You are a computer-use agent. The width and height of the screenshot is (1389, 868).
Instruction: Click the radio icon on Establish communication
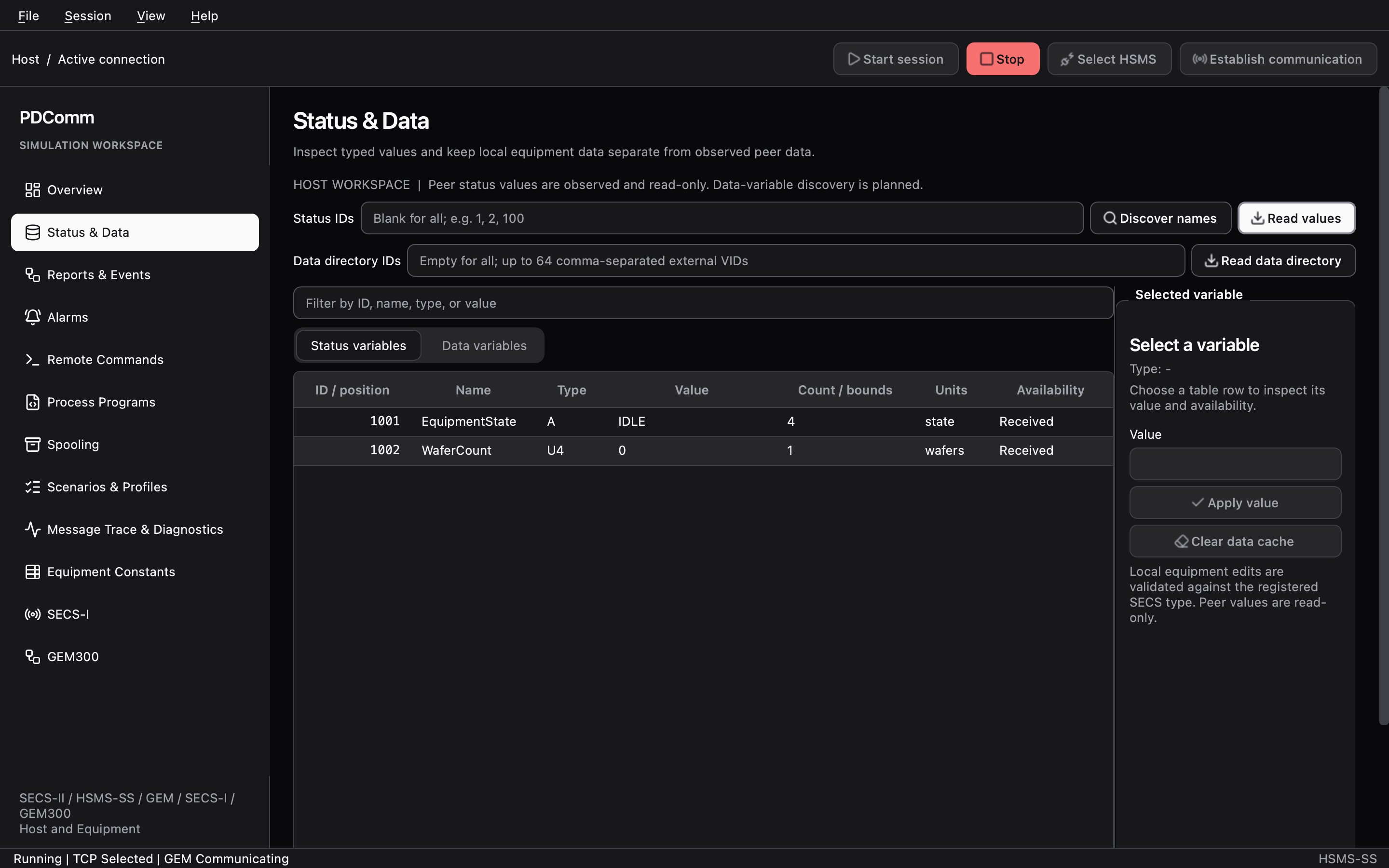pyautogui.click(x=1199, y=59)
